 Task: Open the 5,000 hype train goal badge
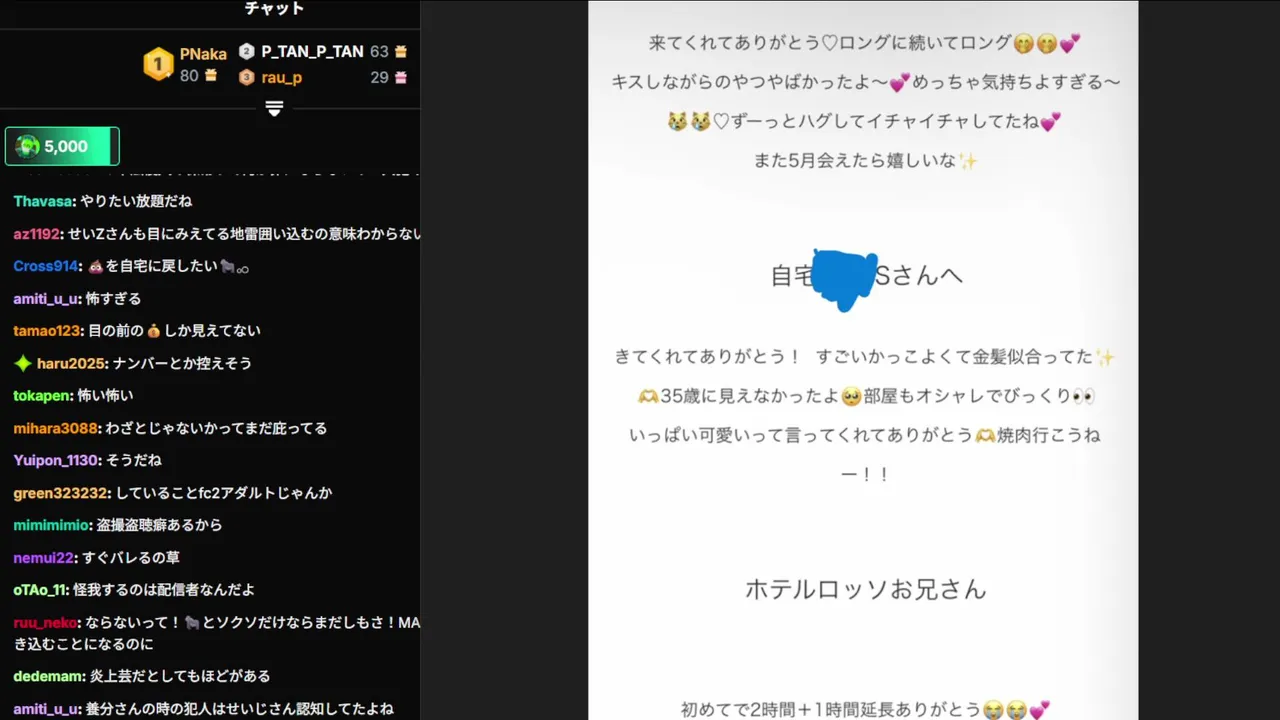[x=62, y=146]
